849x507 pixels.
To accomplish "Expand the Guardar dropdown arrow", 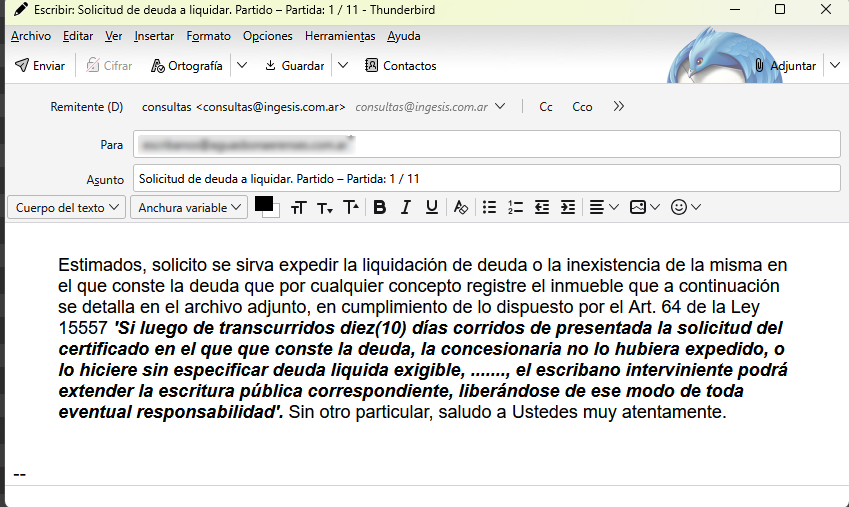I will 342,66.
